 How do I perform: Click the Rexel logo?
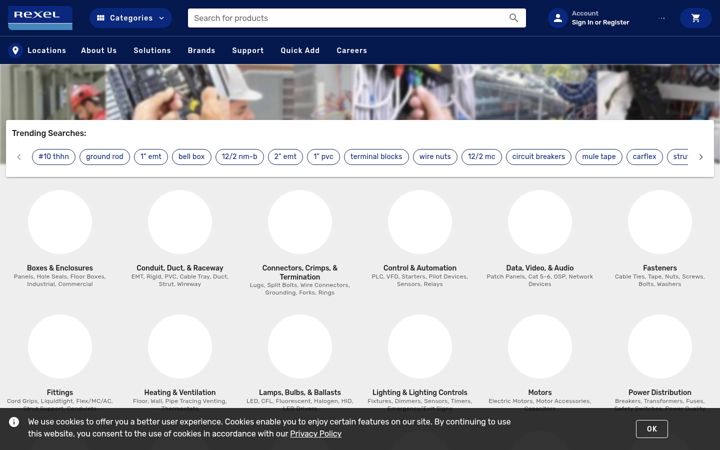pos(40,18)
